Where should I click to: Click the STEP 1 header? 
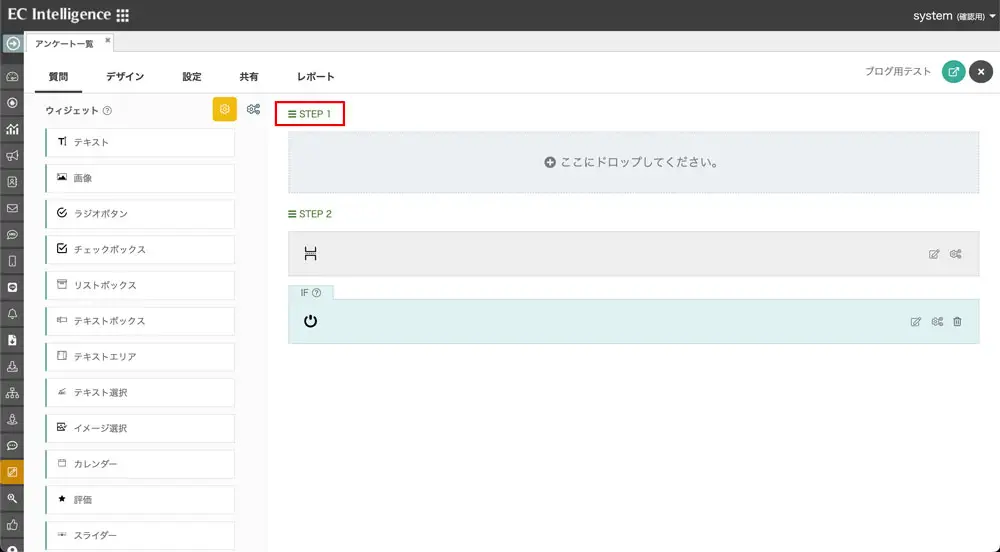click(310, 114)
